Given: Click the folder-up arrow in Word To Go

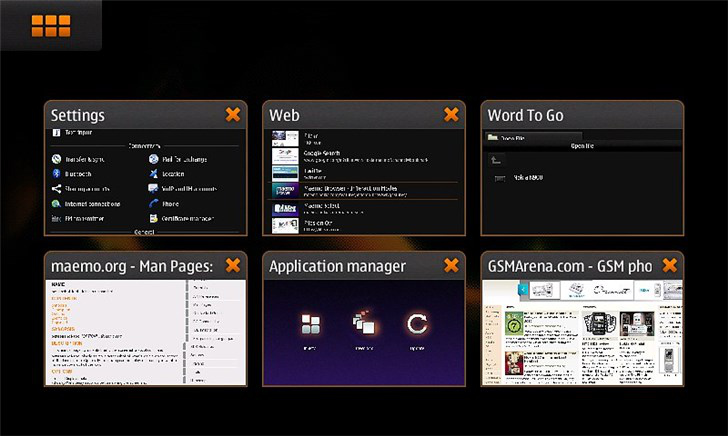Looking at the screenshot, I should point(496,160).
